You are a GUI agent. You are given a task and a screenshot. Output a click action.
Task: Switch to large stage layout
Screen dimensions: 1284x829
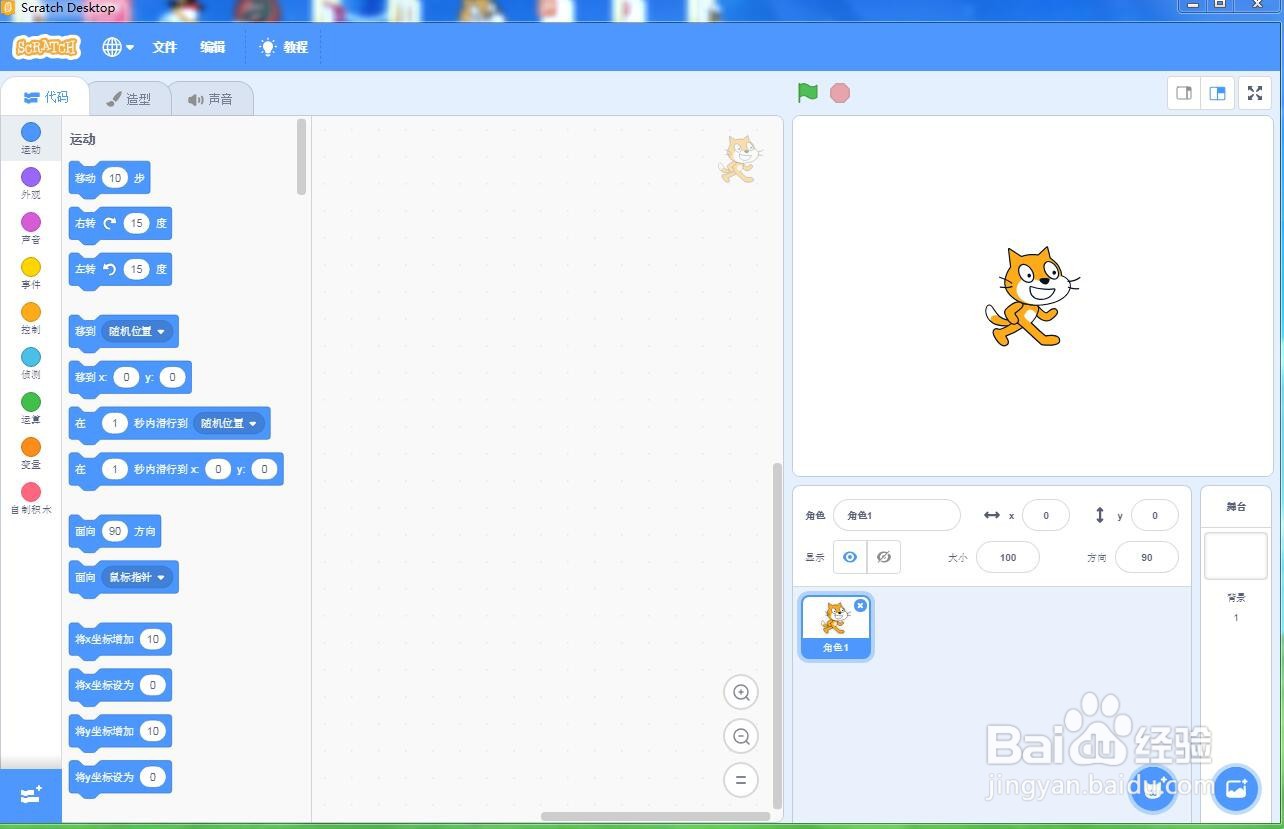tap(1217, 93)
